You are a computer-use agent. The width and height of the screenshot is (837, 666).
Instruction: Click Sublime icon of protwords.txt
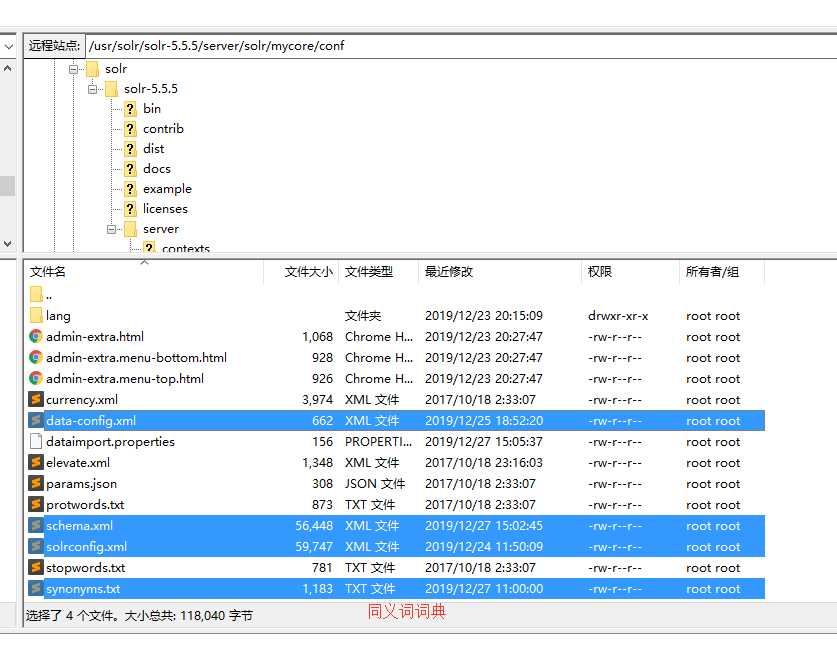[36, 504]
